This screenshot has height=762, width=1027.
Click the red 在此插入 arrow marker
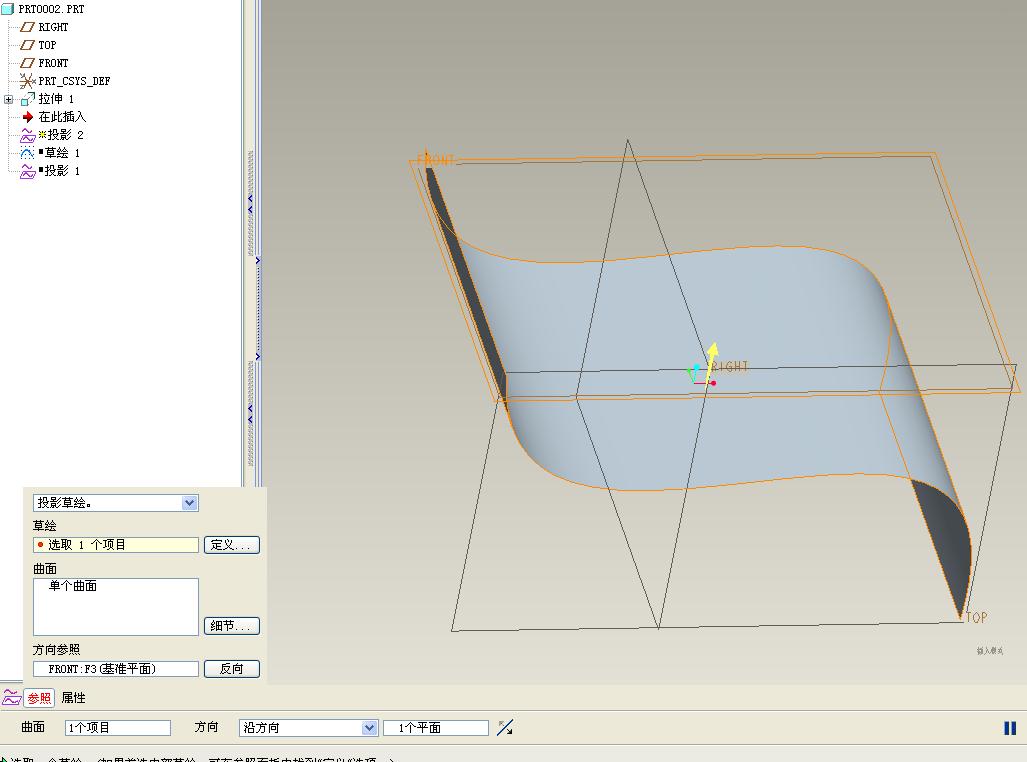pos(28,117)
